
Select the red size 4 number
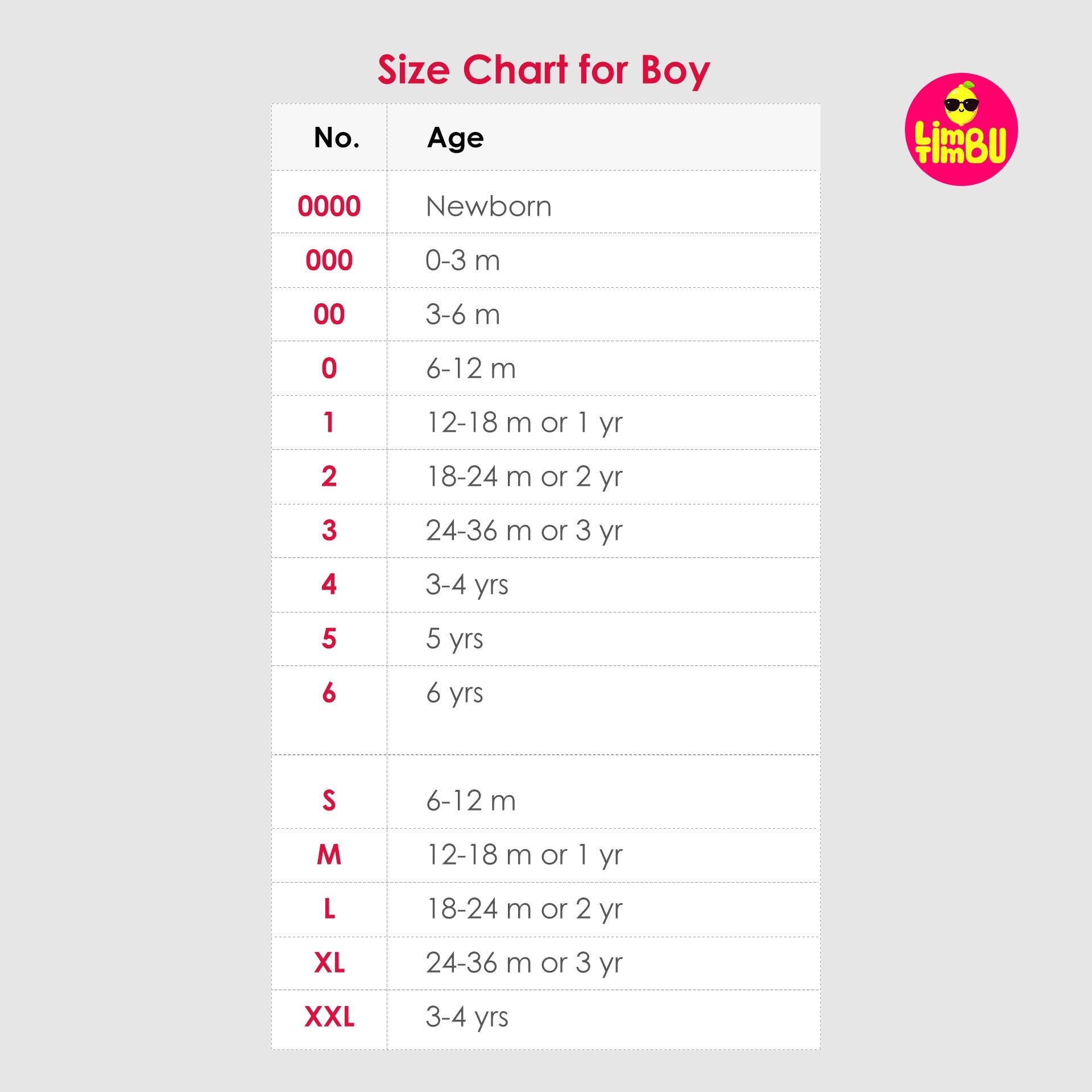(329, 585)
